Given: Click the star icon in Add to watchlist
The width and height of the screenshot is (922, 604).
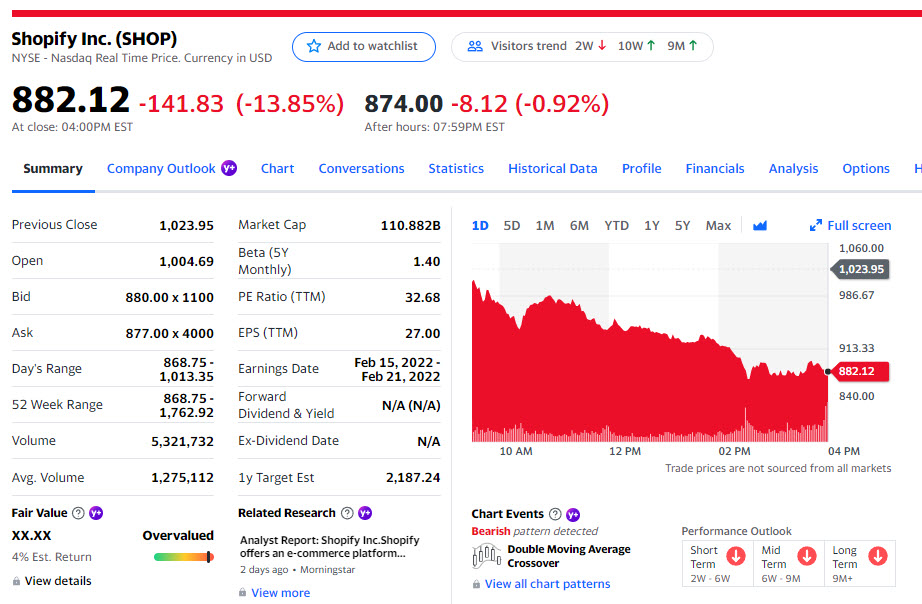Looking at the screenshot, I should tap(314, 46).
